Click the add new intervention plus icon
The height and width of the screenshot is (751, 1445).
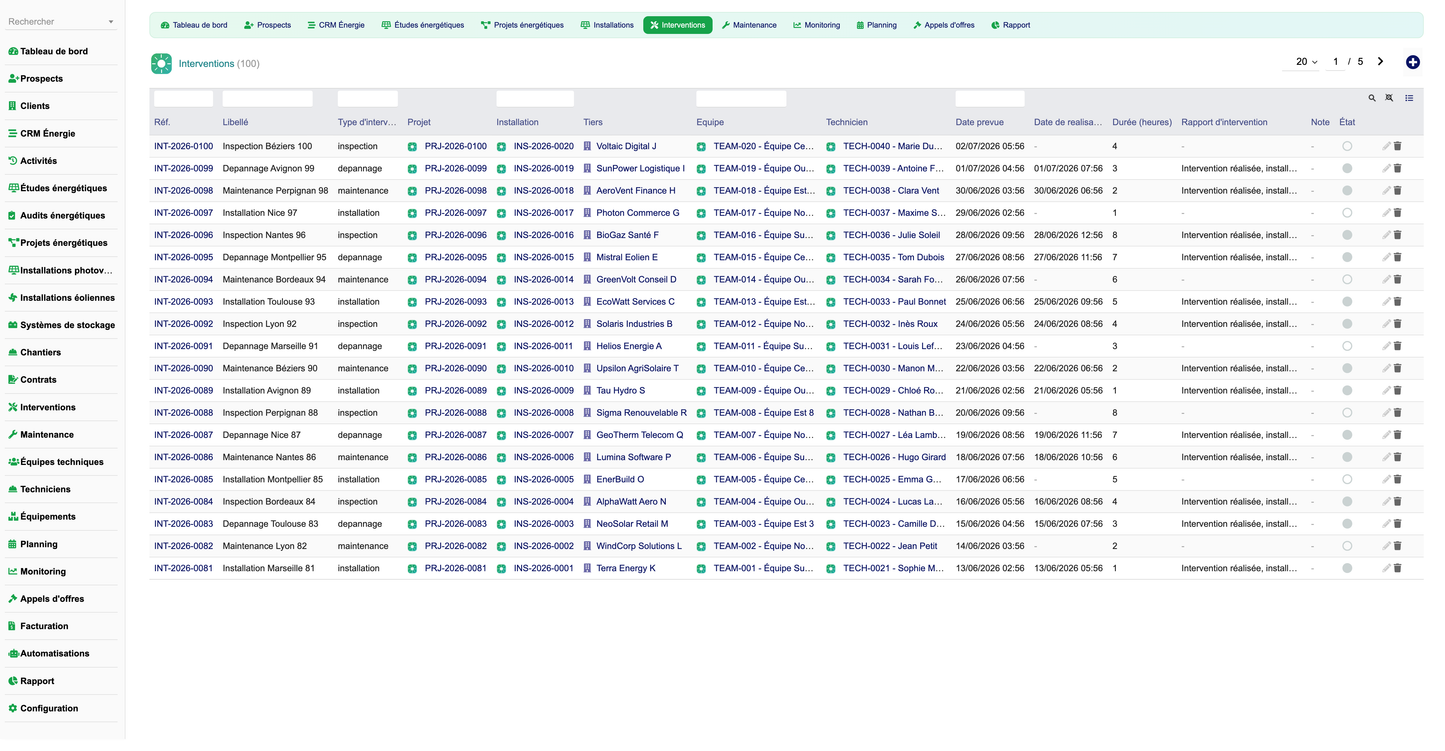1412,62
